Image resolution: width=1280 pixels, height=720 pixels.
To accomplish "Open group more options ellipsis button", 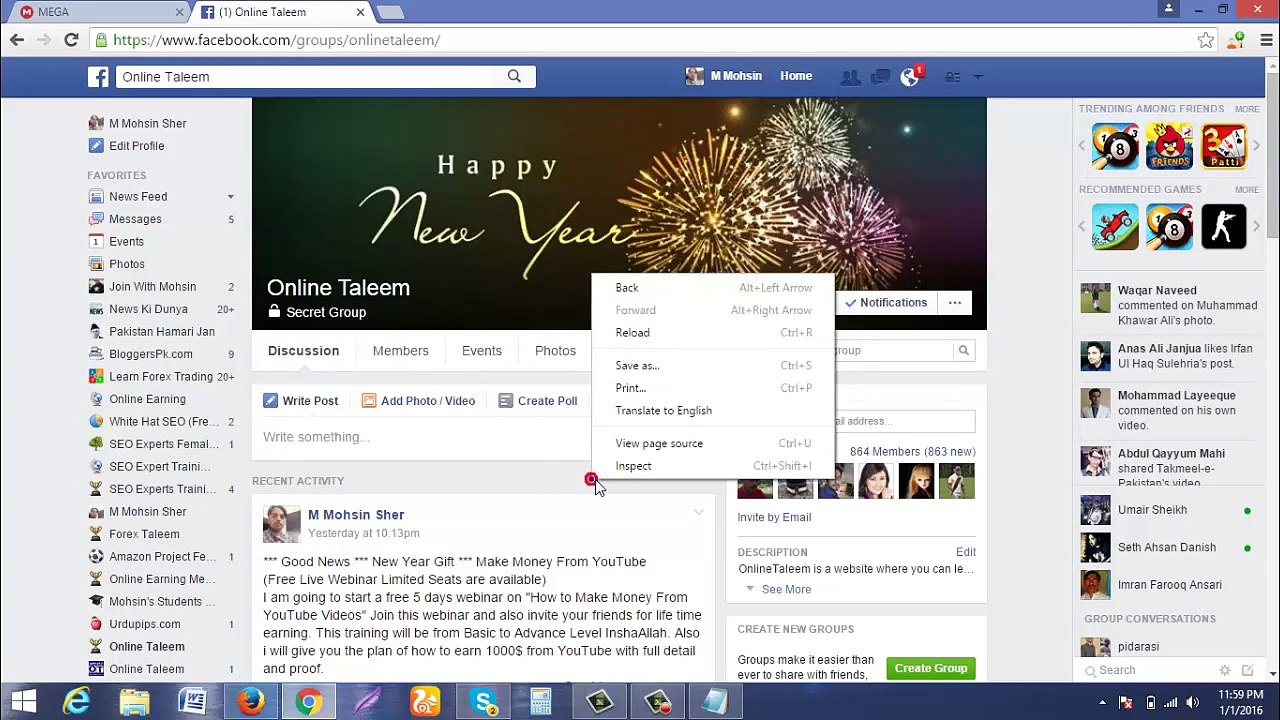I will [x=955, y=303].
